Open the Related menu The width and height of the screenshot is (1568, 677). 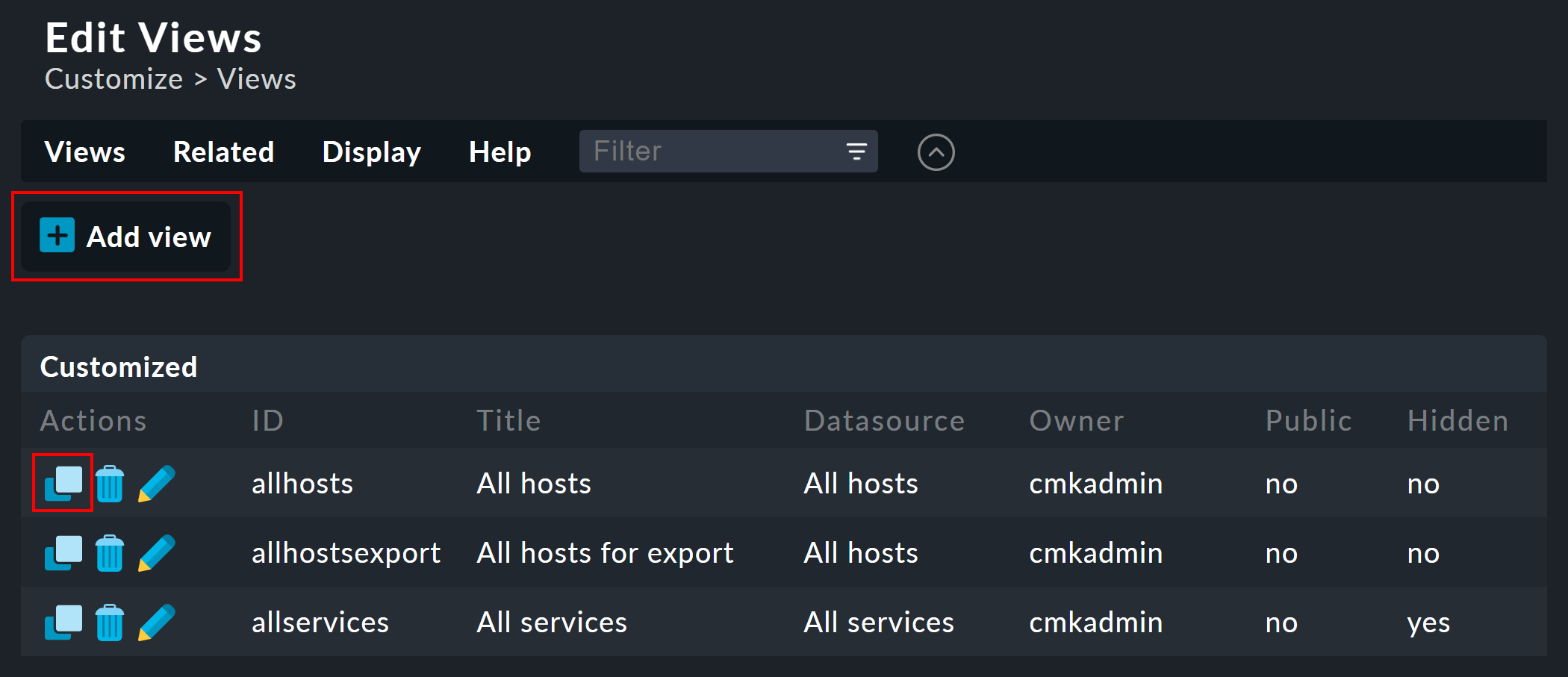223,152
